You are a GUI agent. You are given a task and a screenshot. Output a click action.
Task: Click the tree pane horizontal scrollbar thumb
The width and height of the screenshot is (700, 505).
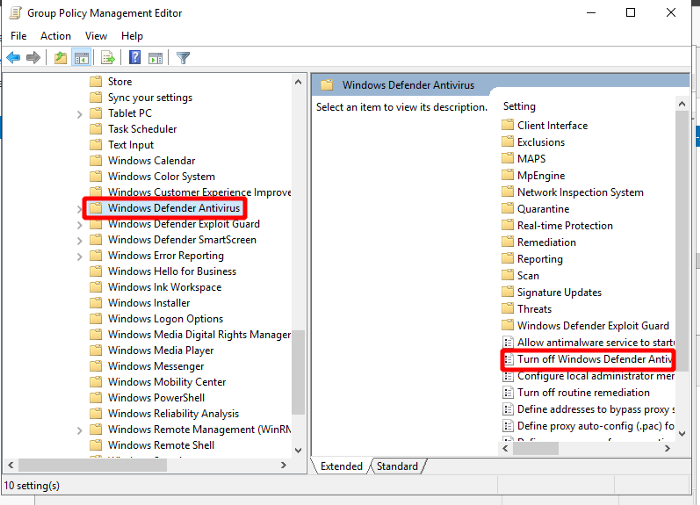coord(92,465)
